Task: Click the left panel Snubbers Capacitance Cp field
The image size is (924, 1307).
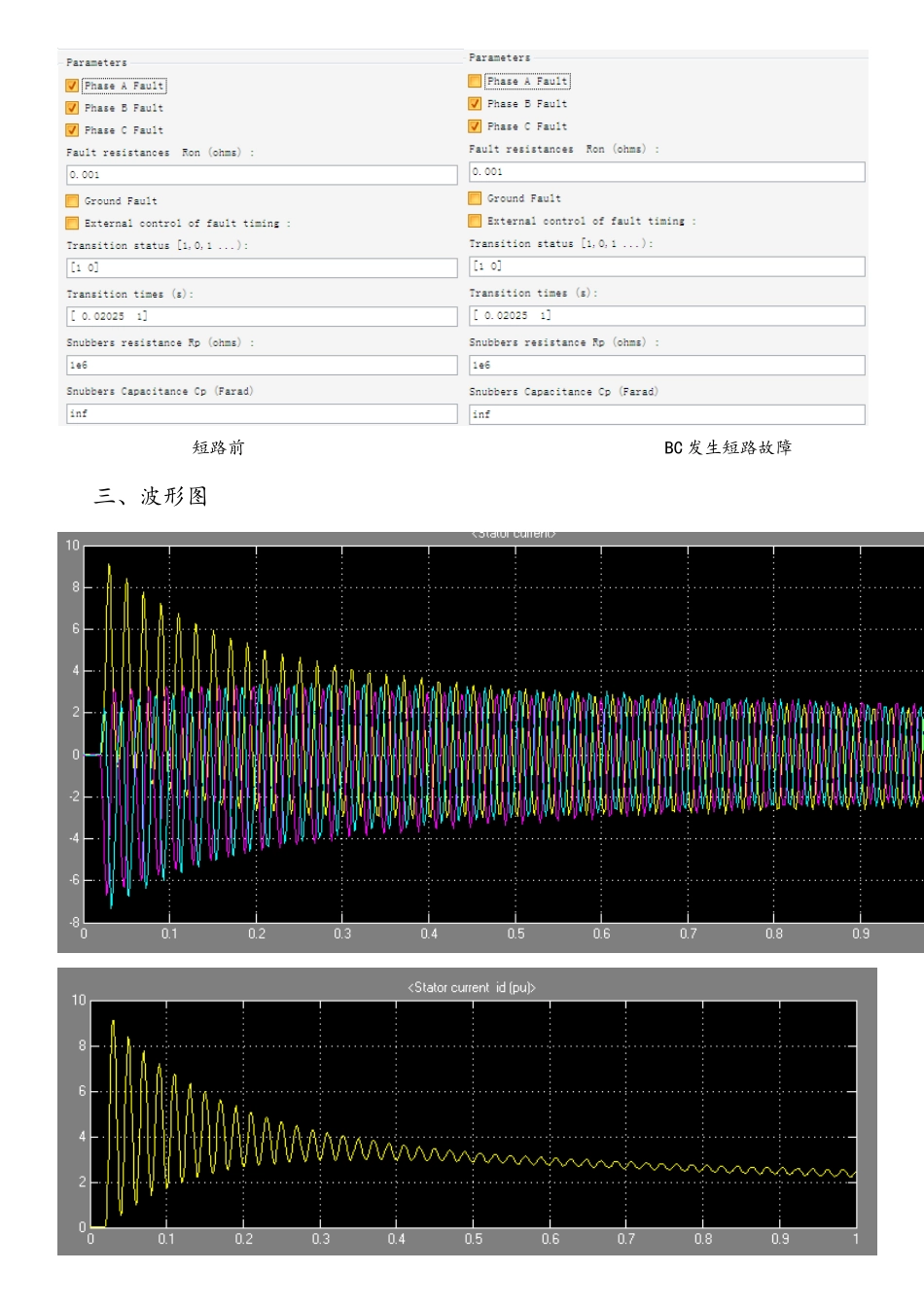Action: pos(262,413)
